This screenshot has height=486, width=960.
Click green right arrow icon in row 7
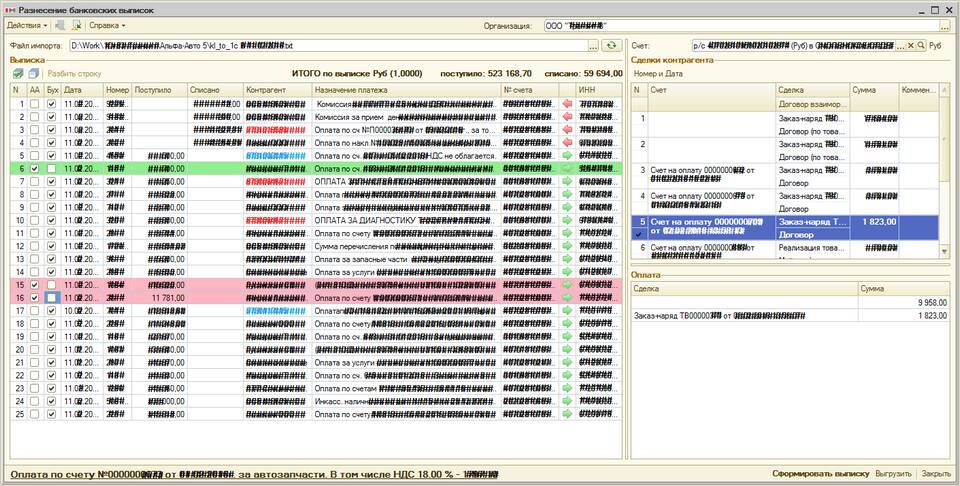click(567, 181)
